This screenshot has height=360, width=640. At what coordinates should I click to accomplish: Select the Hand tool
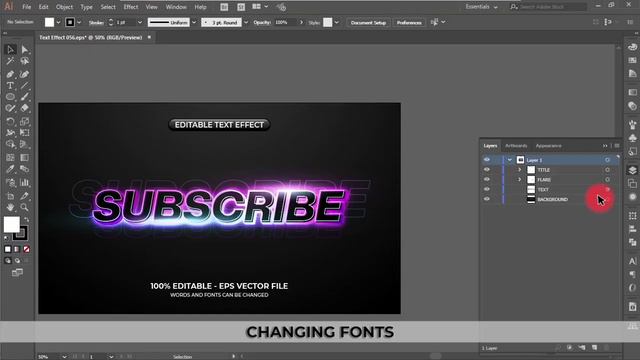tap(10, 207)
